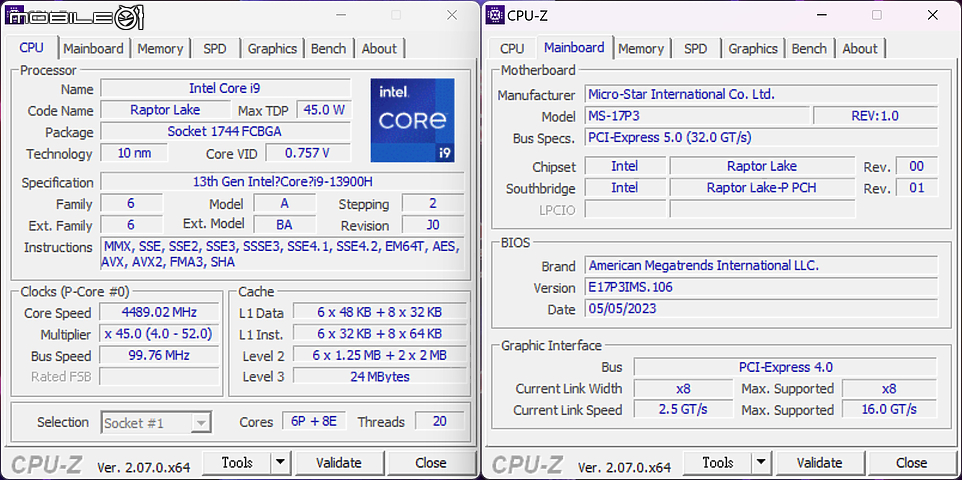Click the empty Rated FSB field
The image size is (962, 480).
pyautogui.click(x=159, y=376)
